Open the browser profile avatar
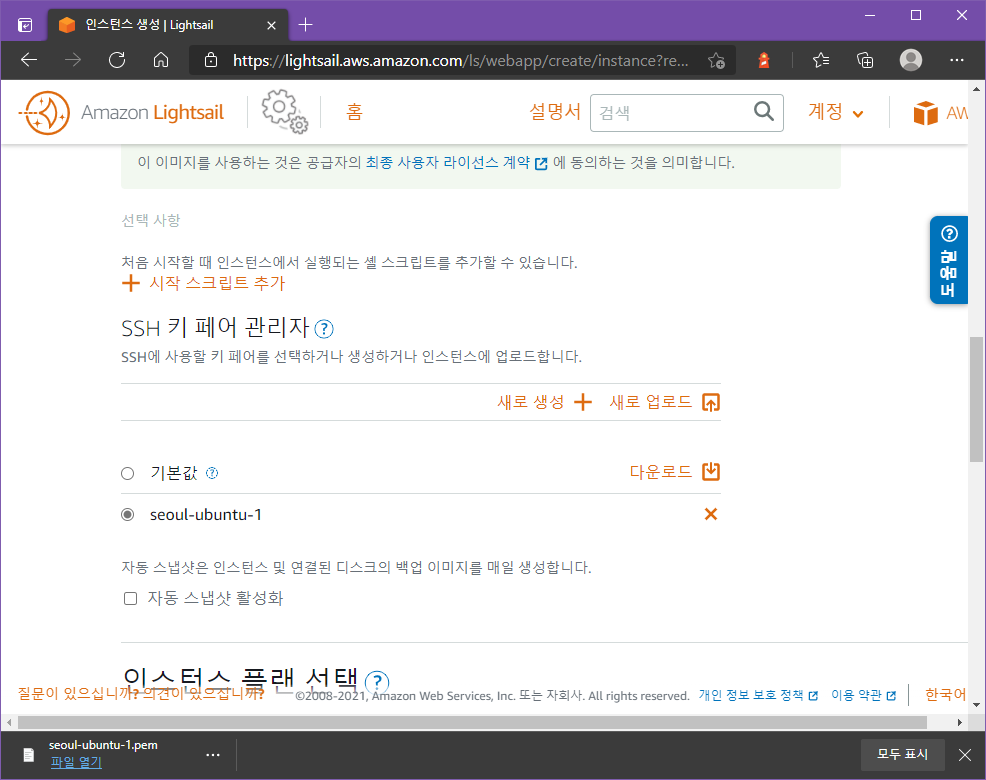This screenshot has width=986, height=780. point(911,60)
